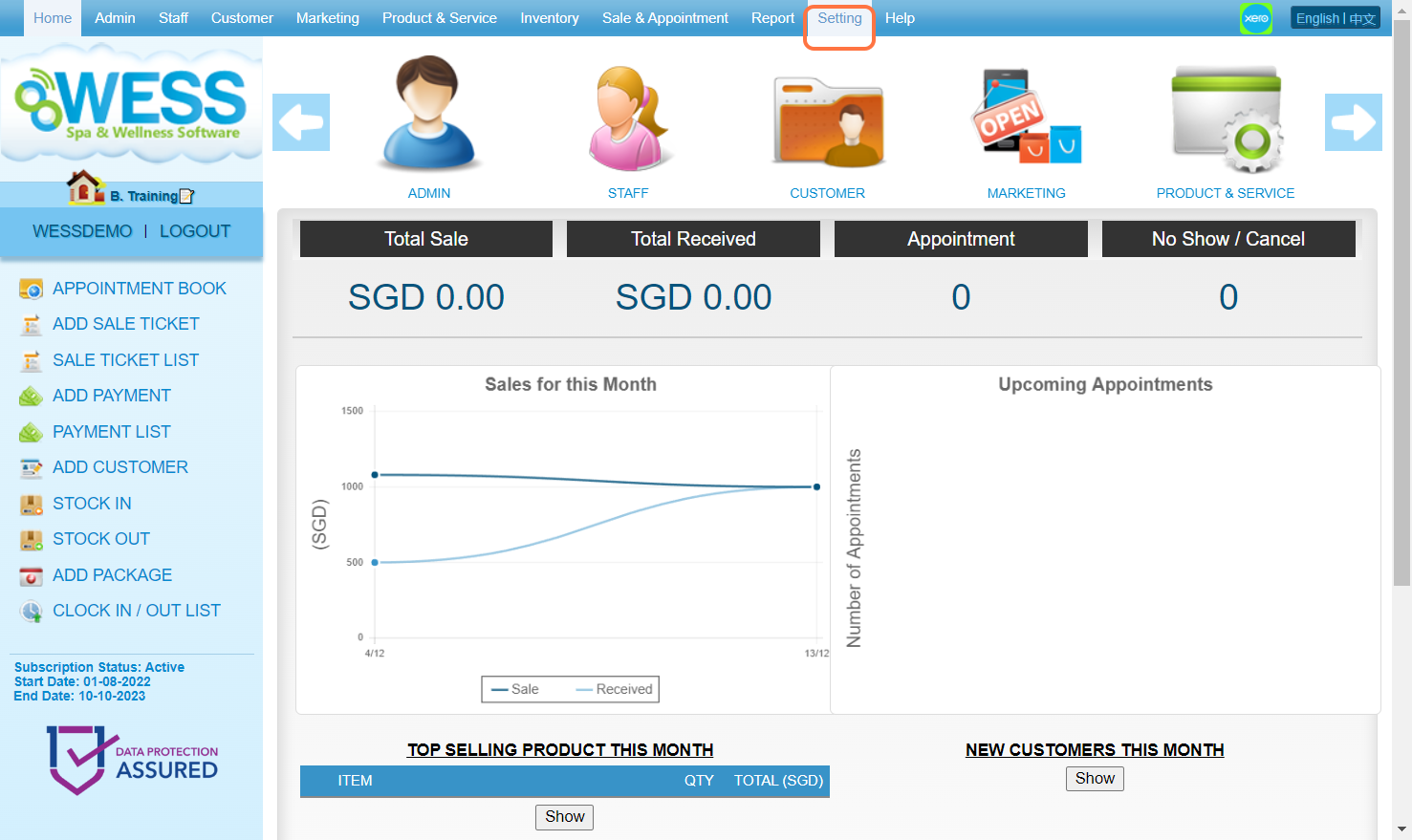Toggle the Sale series in chart legend
1412x840 pixels.
(x=515, y=689)
